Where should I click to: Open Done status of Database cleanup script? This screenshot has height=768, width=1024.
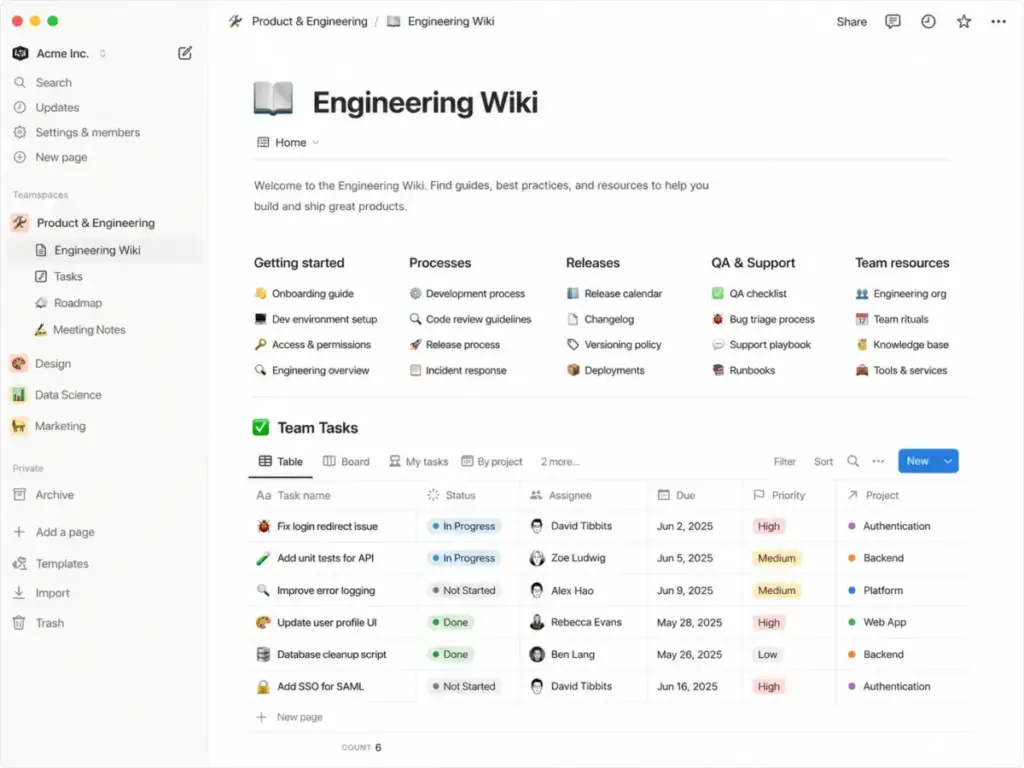(x=450, y=654)
